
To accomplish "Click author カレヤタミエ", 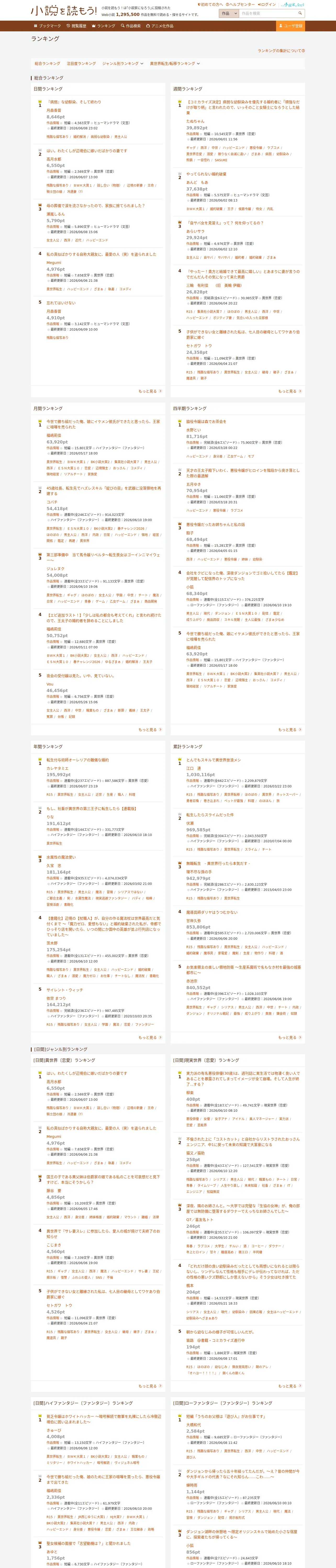I will tap(57, 768).
